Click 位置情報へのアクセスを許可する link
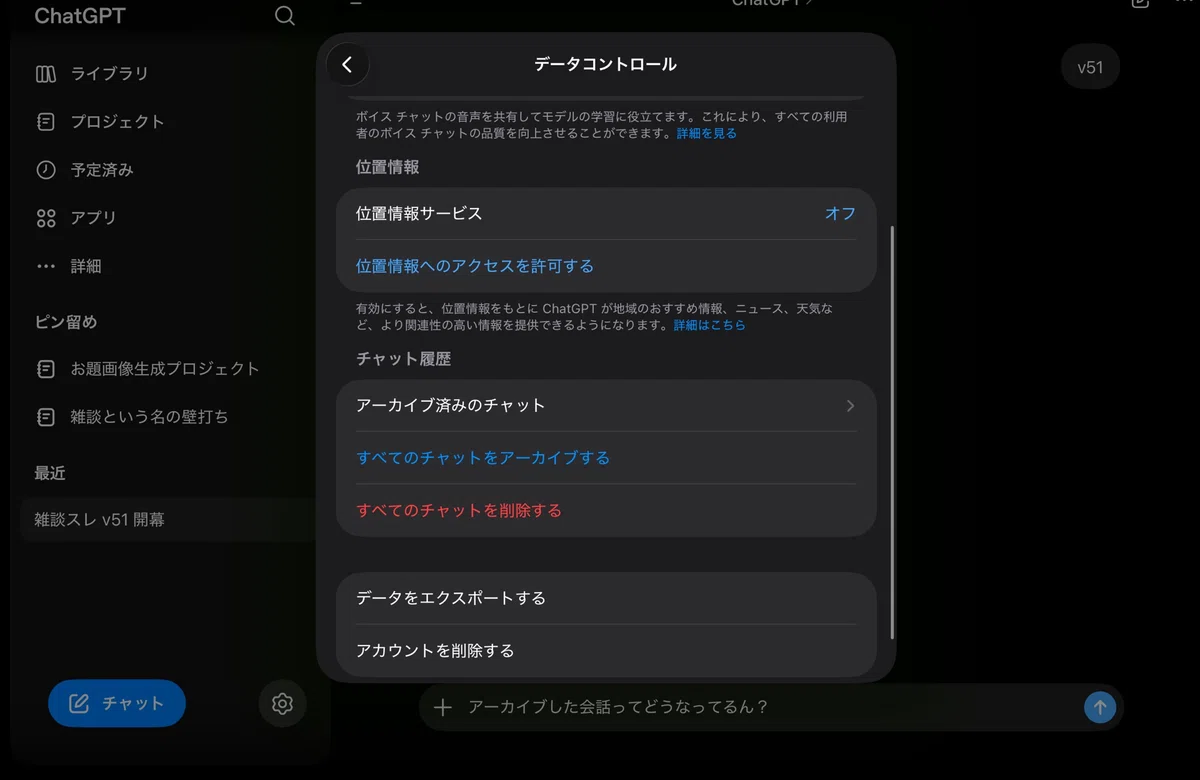1200x780 pixels. click(475, 266)
